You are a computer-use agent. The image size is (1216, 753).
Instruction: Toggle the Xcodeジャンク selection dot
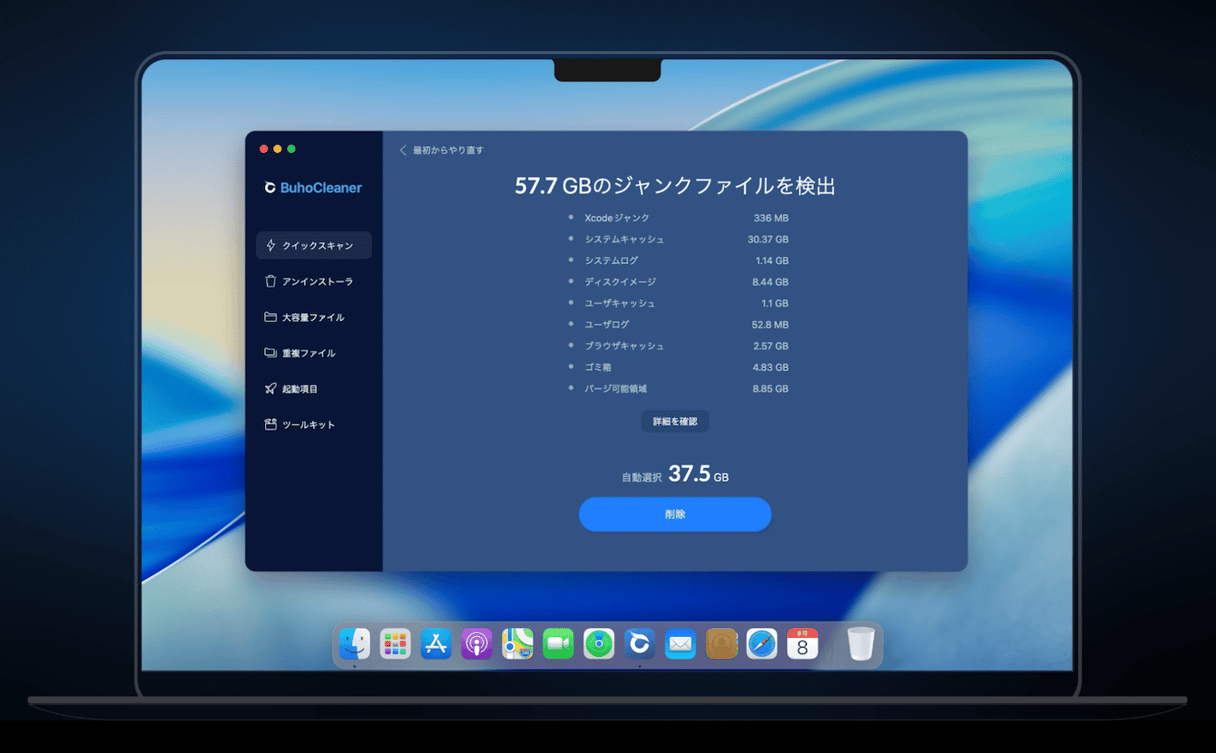569,217
